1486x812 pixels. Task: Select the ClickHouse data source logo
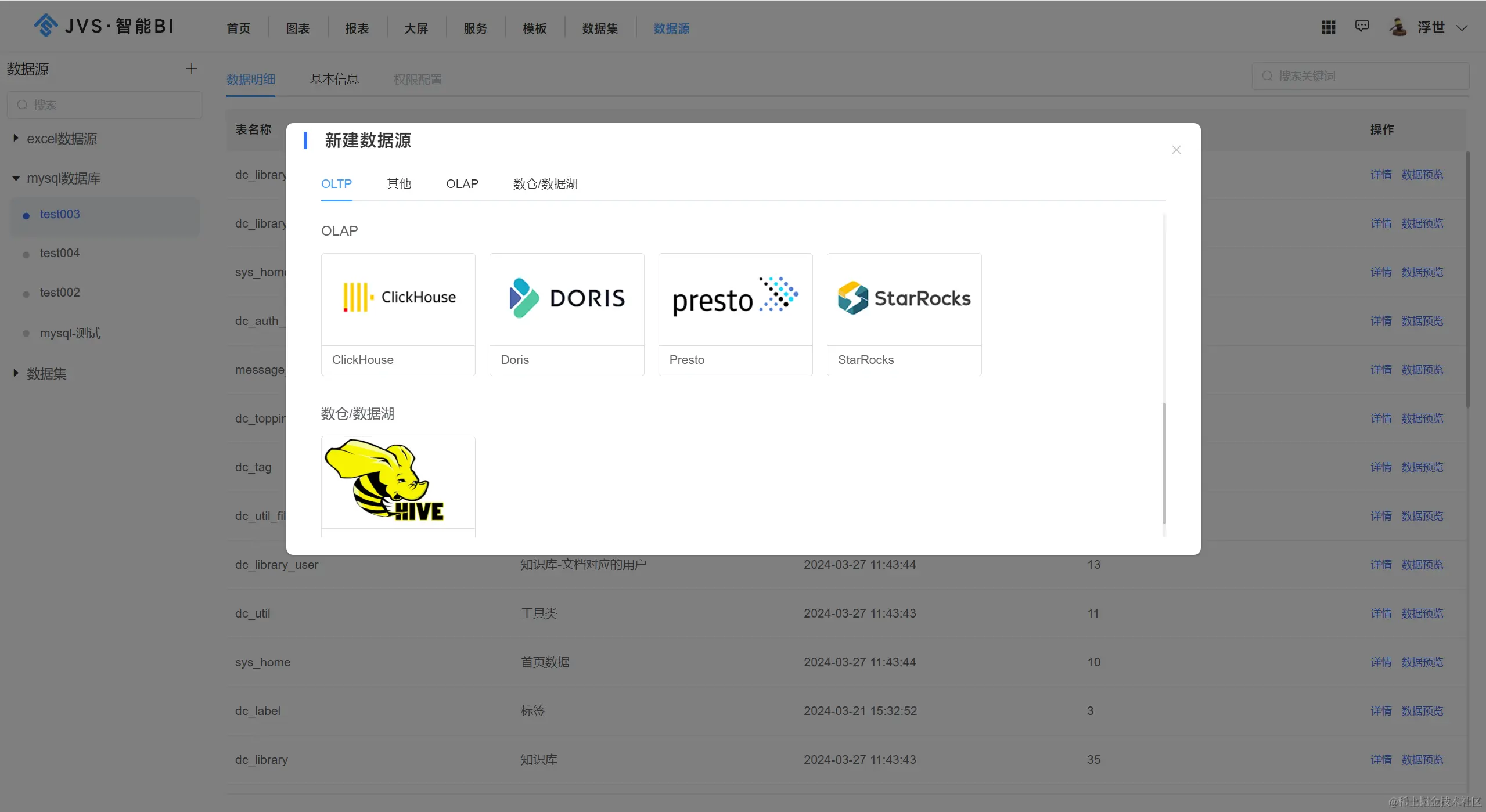point(398,298)
